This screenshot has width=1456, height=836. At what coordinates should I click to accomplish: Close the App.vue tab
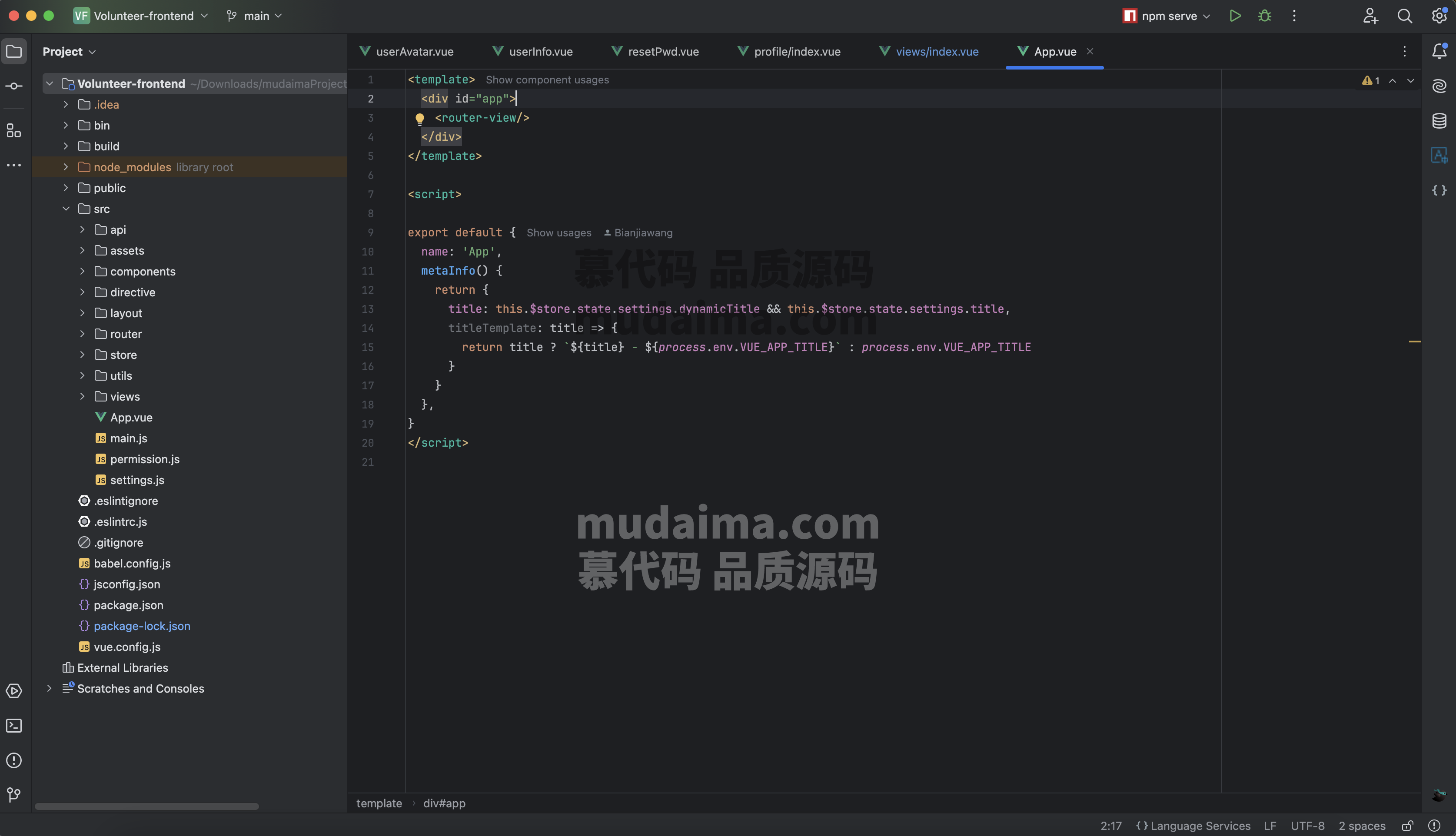pyautogui.click(x=1090, y=52)
